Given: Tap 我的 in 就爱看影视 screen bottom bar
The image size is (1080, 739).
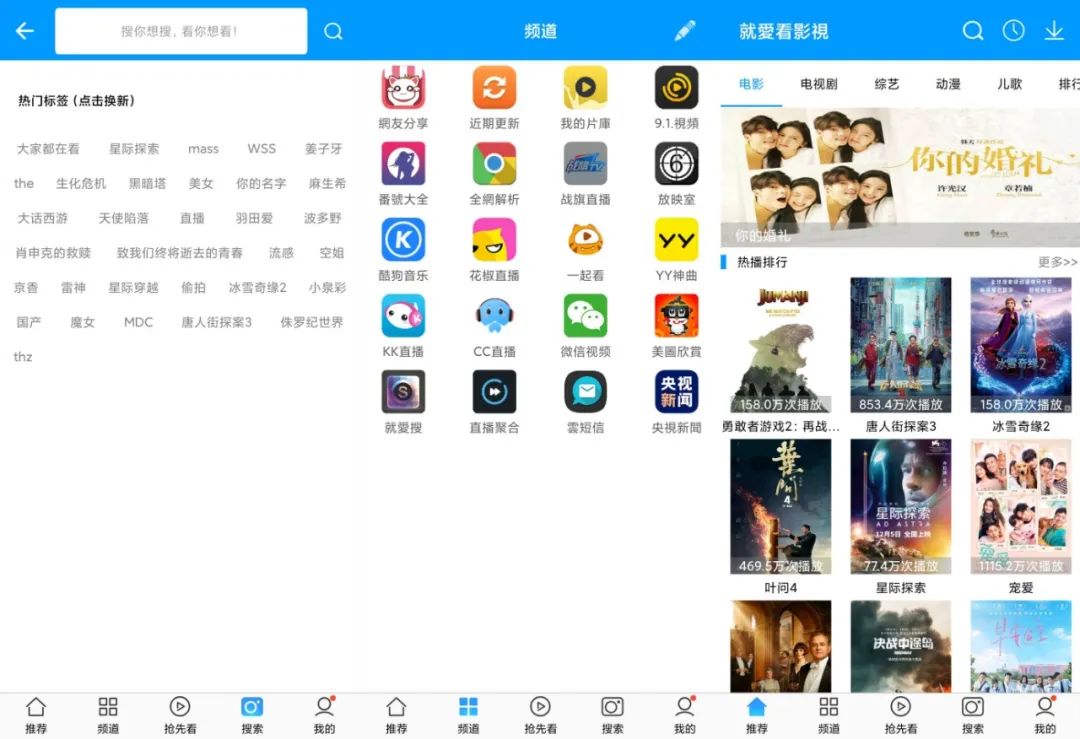Looking at the screenshot, I should point(1044,716).
